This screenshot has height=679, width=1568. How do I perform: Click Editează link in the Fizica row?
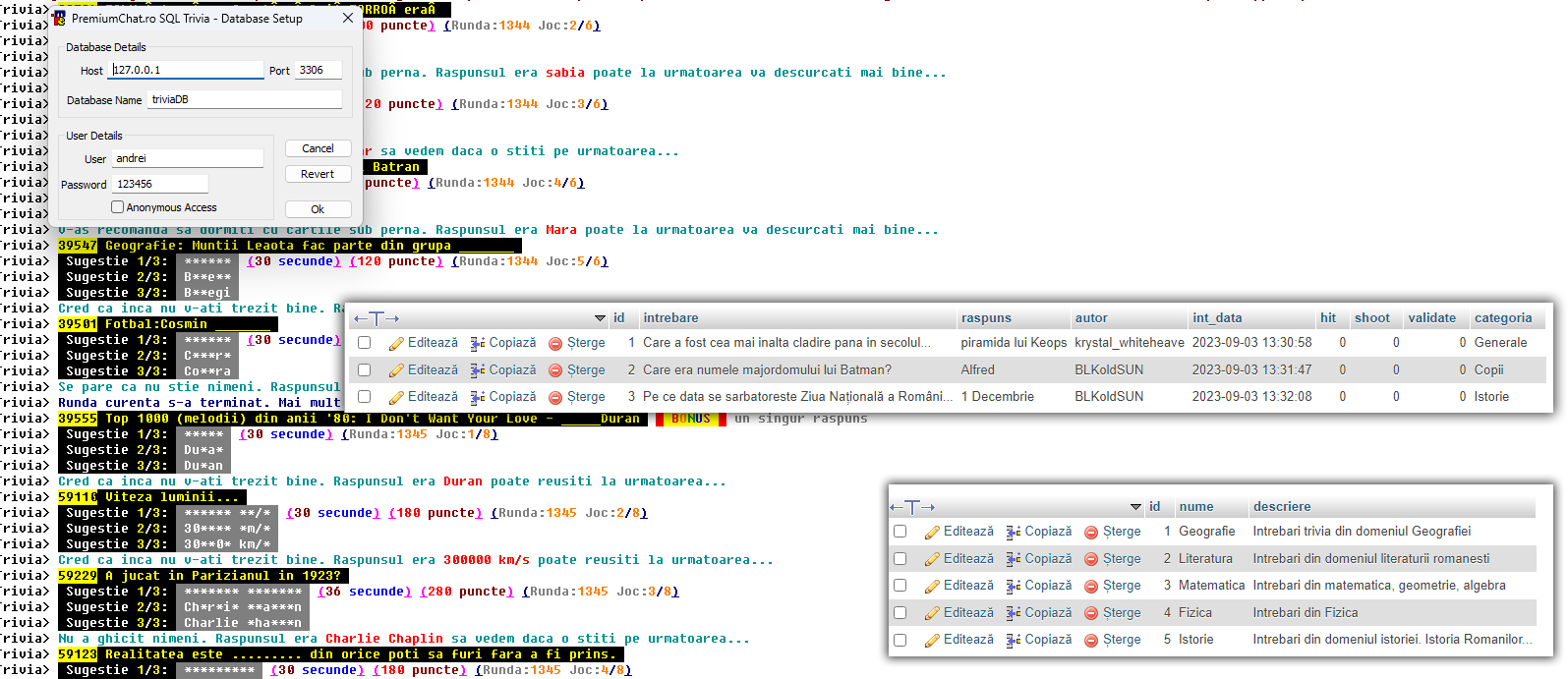click(968, 613)
